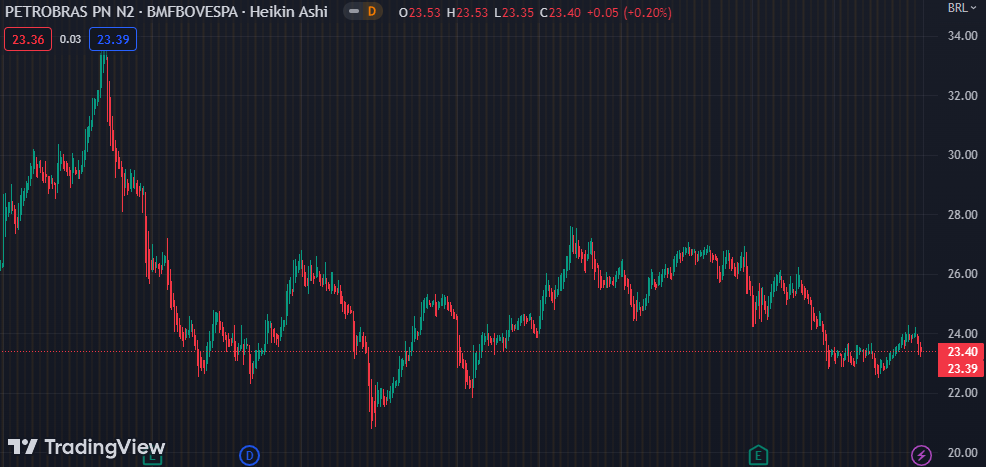The height and width of the screenshot is (467, 986).
Task: Click the 34.00 price axis label
Action: coord(962,36)
